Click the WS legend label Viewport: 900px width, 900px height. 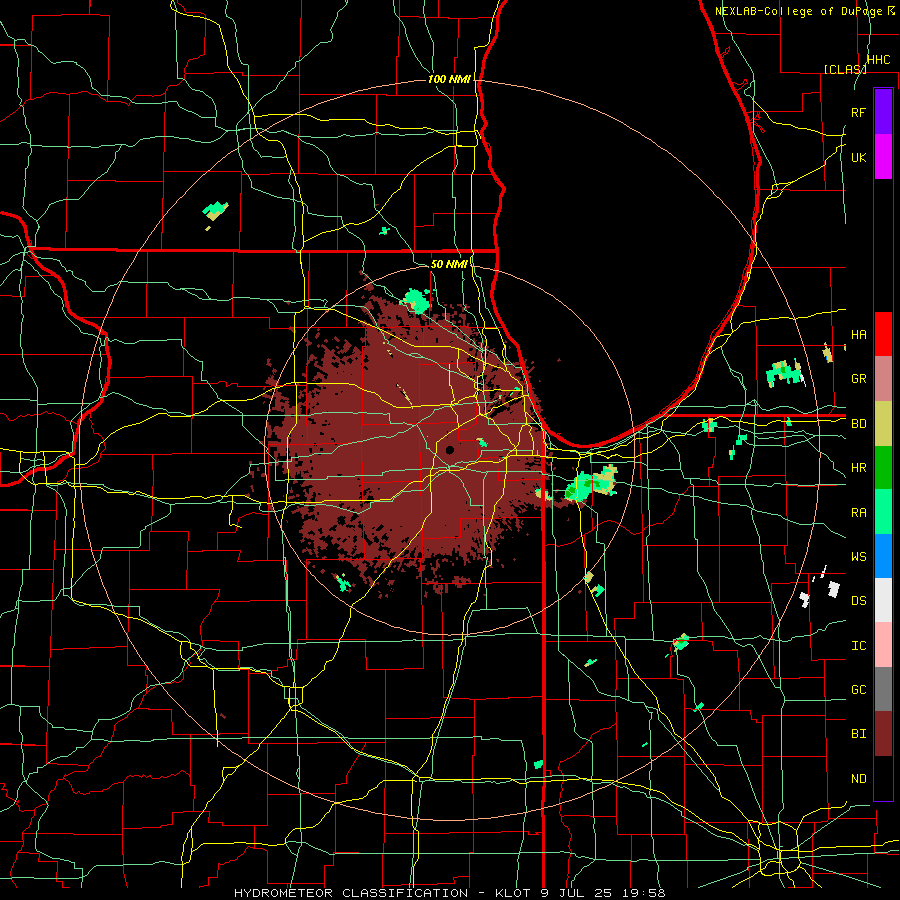click(858, 557)
